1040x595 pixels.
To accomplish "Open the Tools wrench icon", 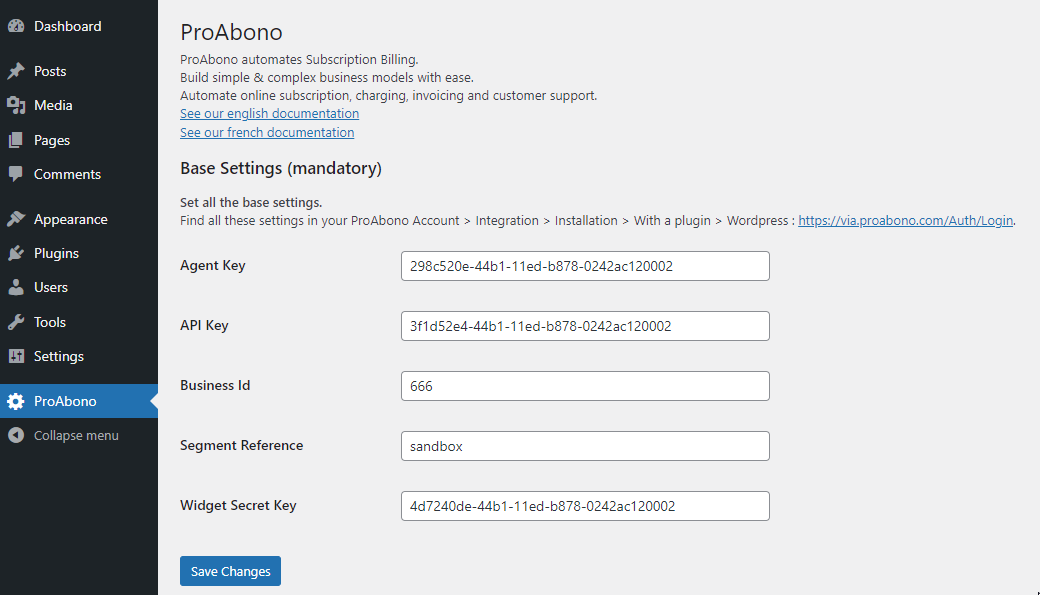I will 16,322.
